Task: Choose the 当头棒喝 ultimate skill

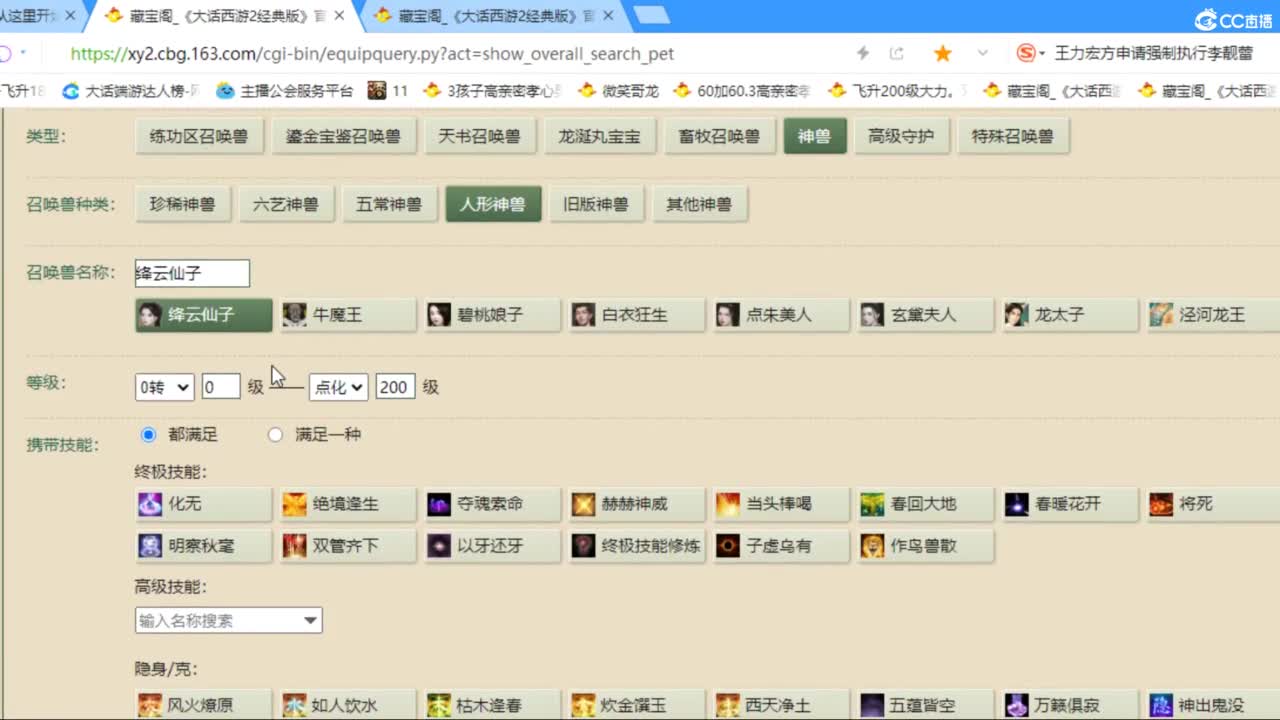Action: (780, 504)
